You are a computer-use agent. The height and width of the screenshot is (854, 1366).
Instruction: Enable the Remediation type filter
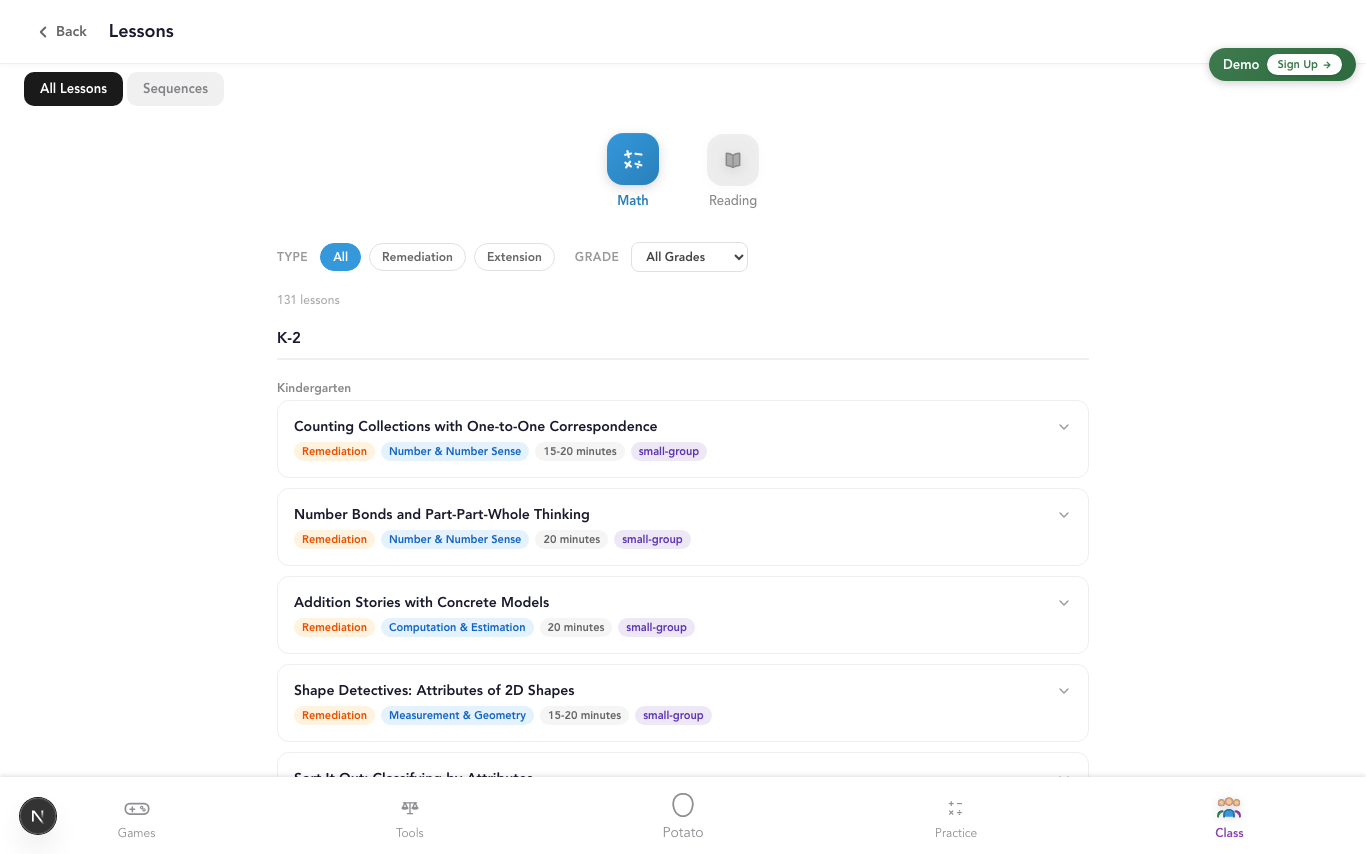[417, 257]
